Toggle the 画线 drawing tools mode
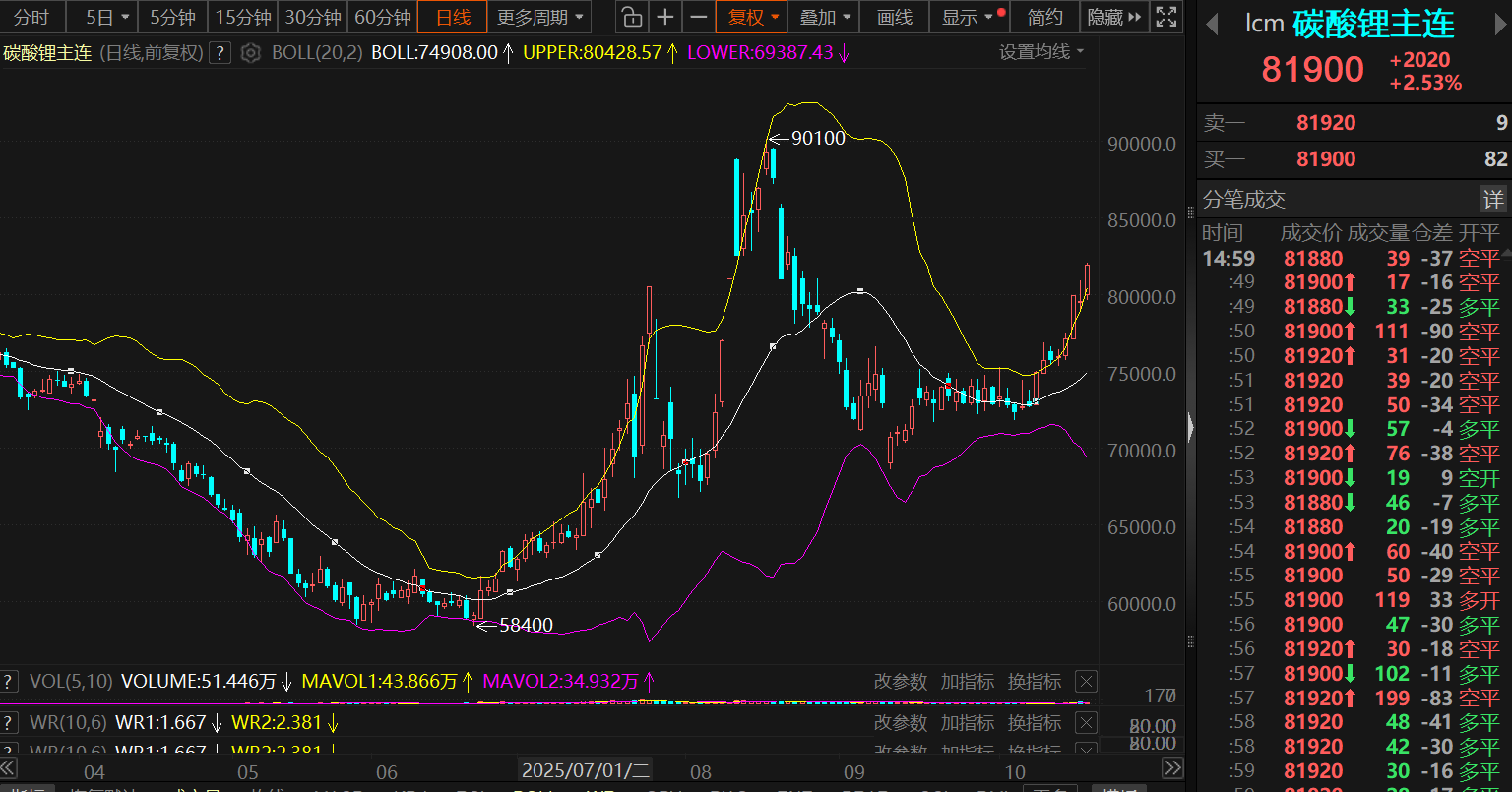 click(x=895, y=17)
